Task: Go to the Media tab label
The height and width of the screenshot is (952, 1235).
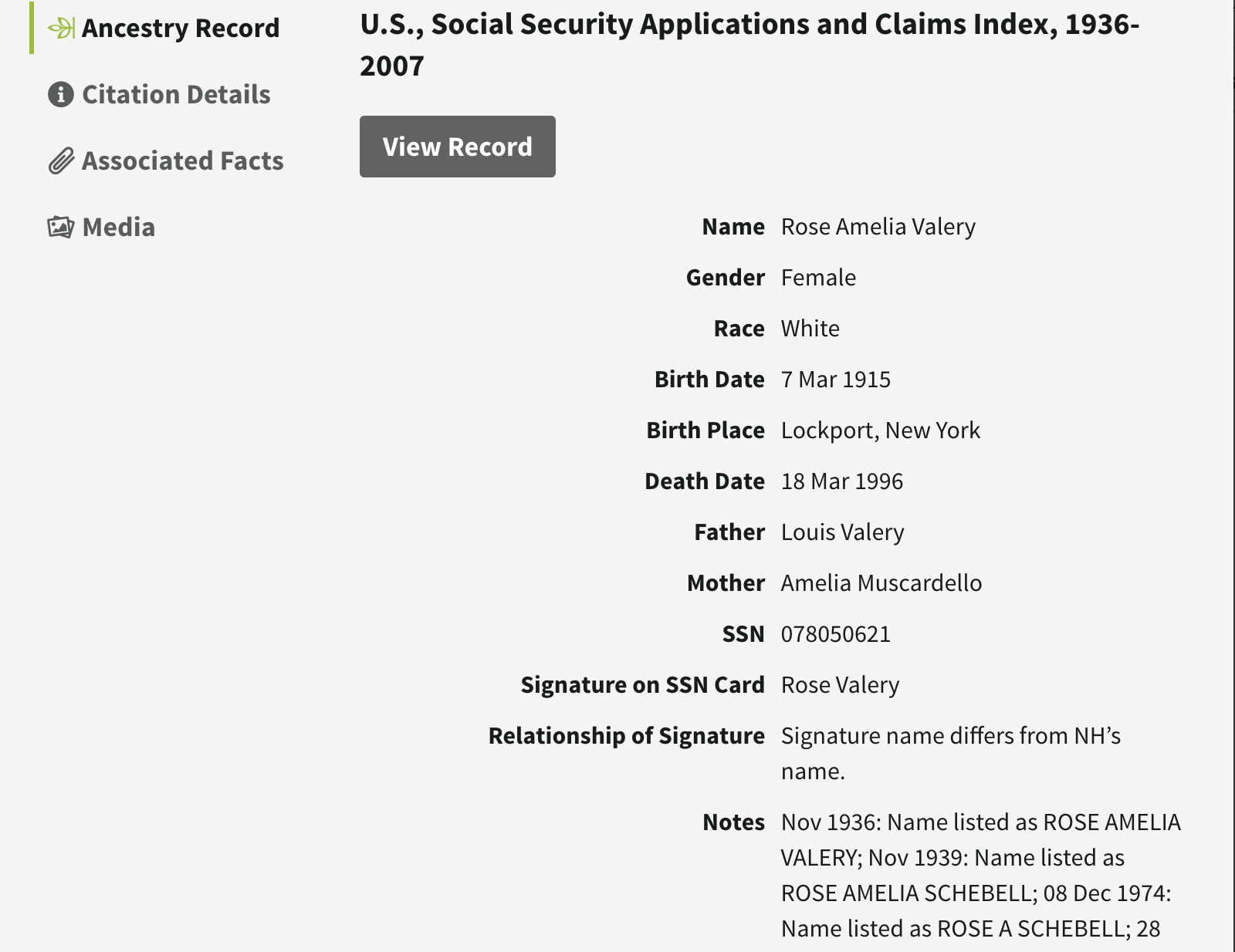Action: point(119,228)
